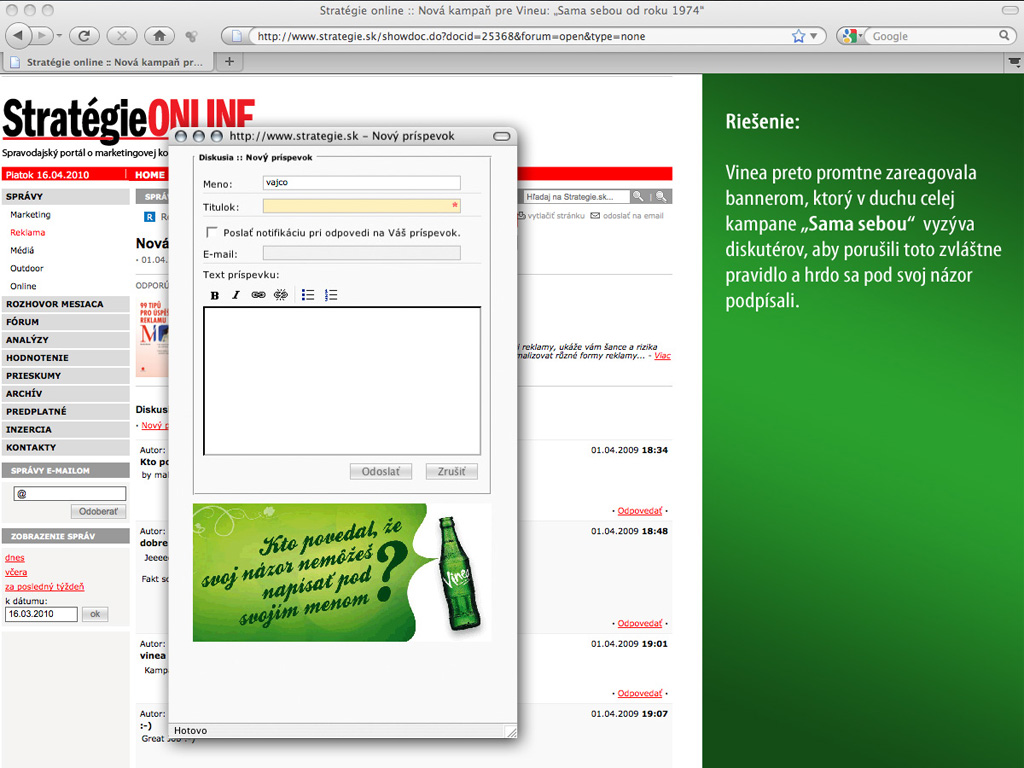The height and width of the screenshot is (768, 1024).
Task: Open HODNOTENIE menu item
Action: 66,358
